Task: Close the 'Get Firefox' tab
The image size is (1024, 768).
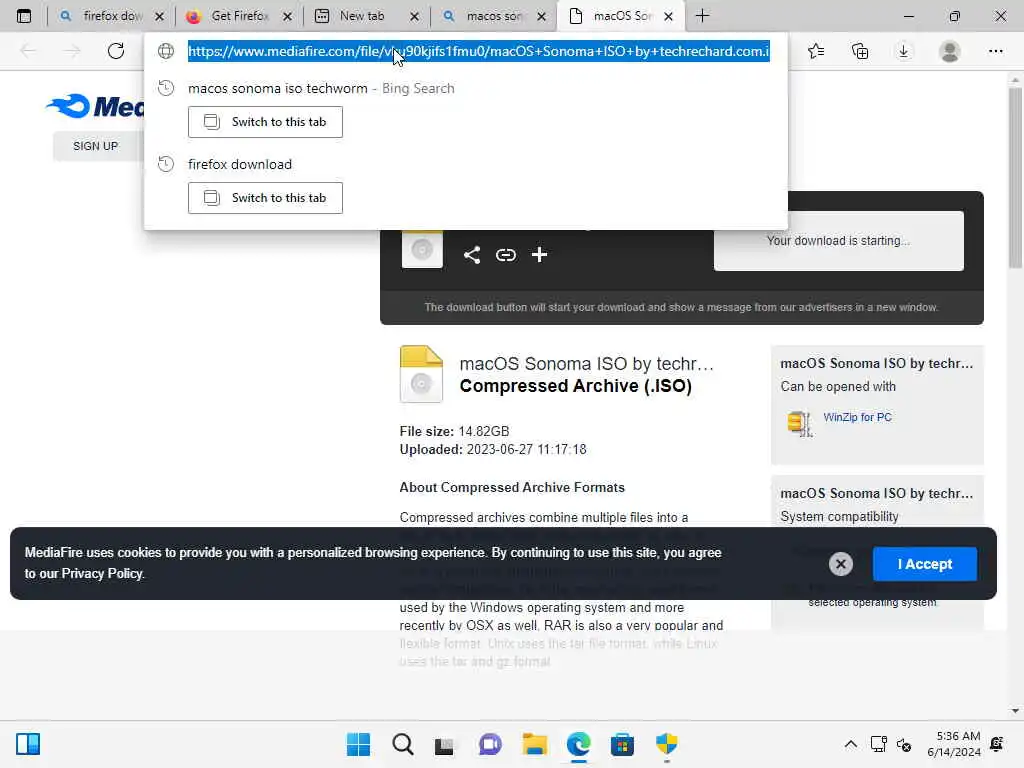Action: [287, 16]
